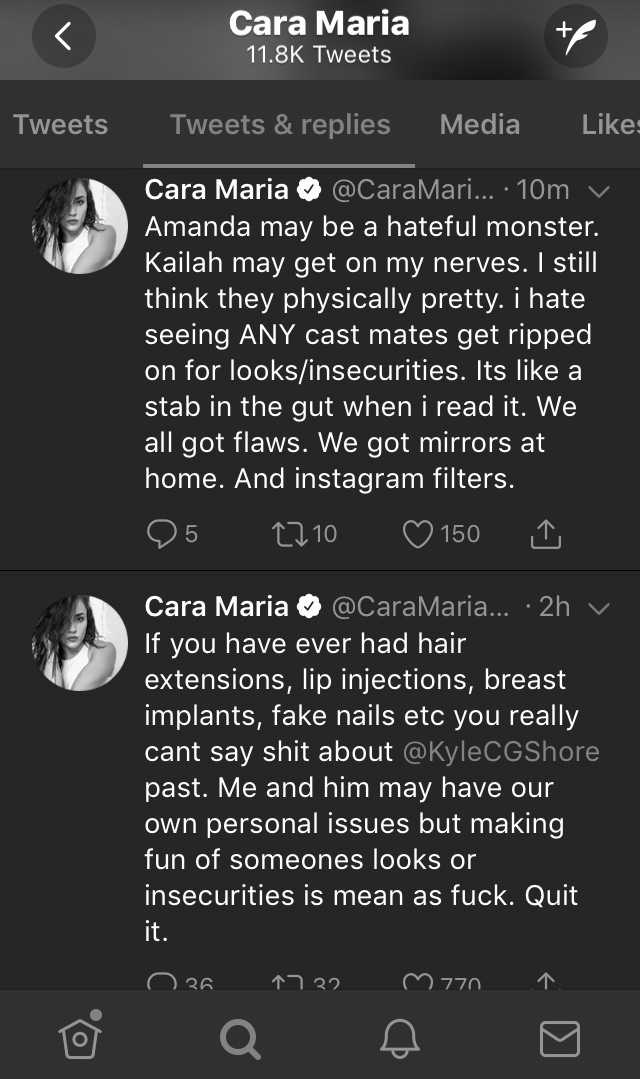Viewport: 640px width, 1079px height.
Task: Open the Messages envelope icon
Action: [x=559, y=1038]
